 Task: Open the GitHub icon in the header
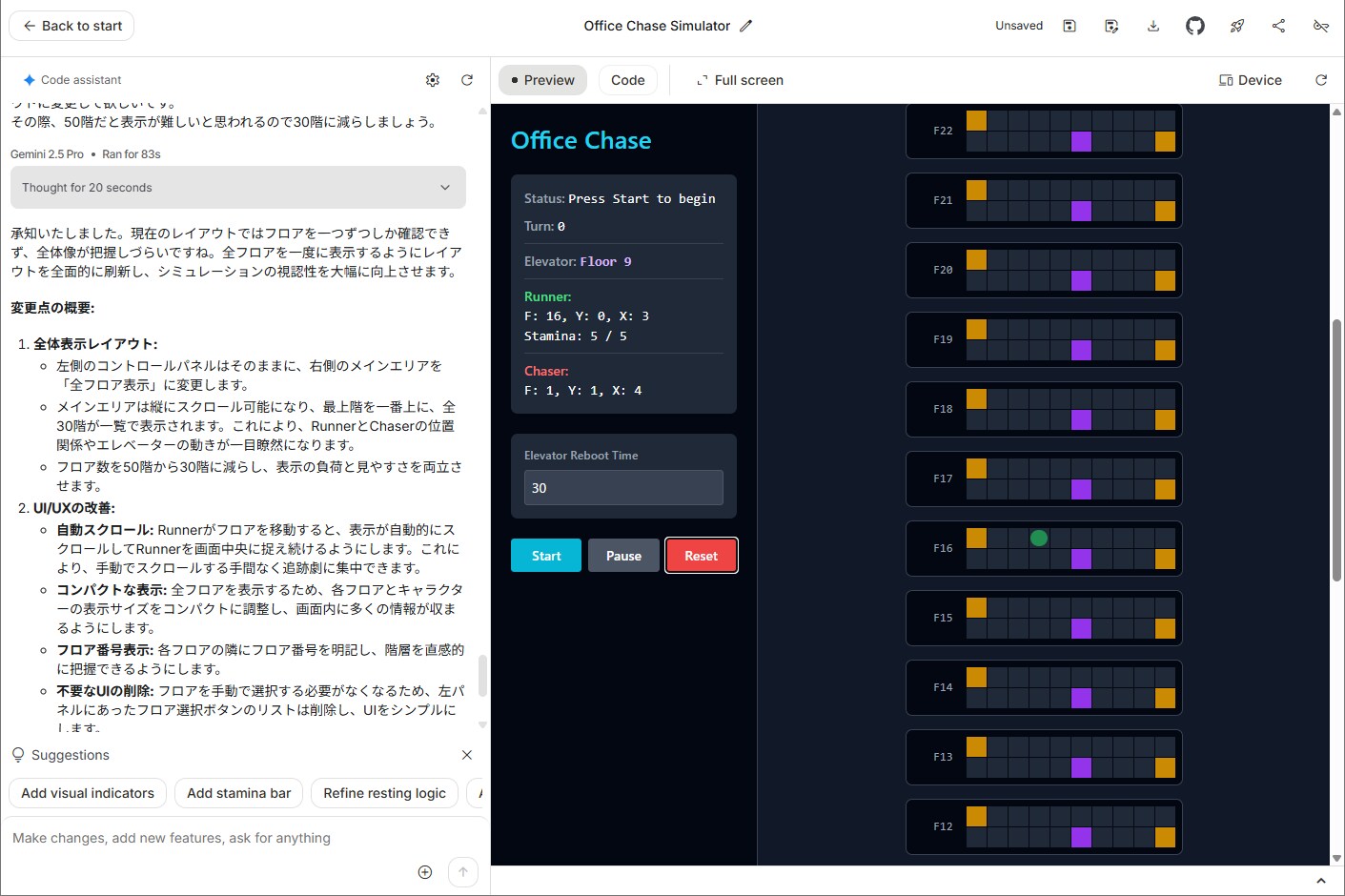coord(1195,26)
